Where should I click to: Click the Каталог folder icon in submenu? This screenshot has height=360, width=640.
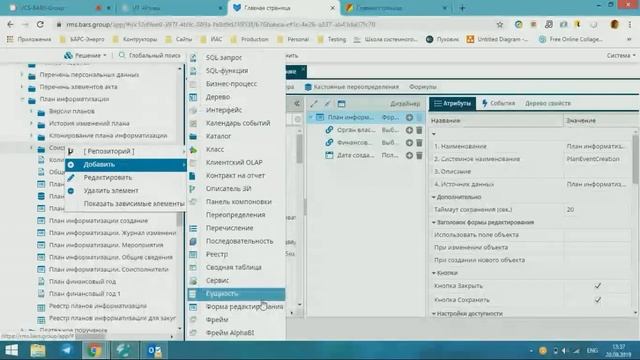(x=193, y=136)
